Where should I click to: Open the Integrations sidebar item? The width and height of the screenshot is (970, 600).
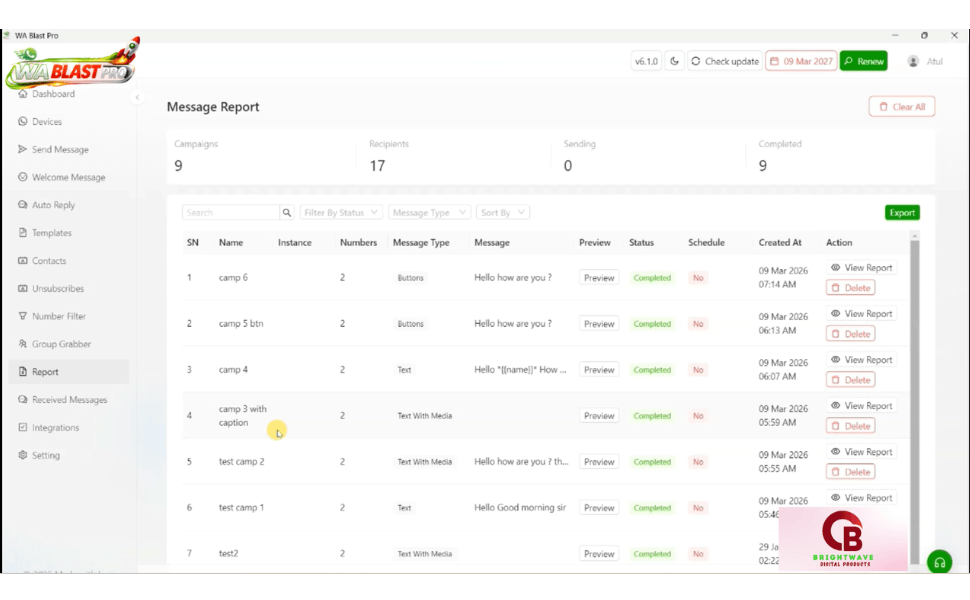coord(55,427)
